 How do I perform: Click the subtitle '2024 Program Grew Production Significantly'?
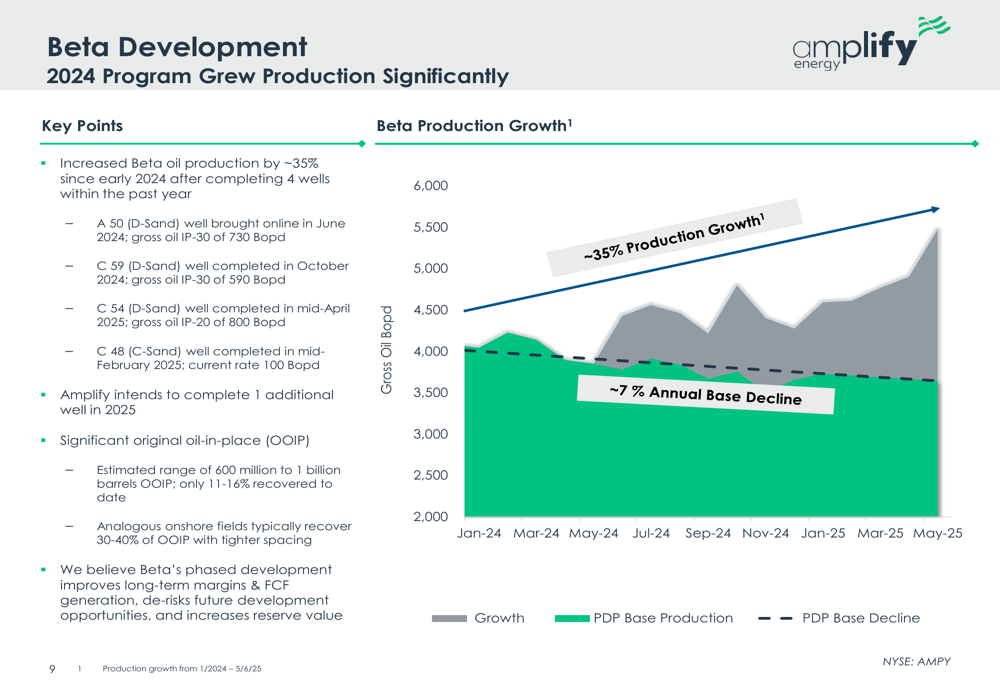click(277, 77)
